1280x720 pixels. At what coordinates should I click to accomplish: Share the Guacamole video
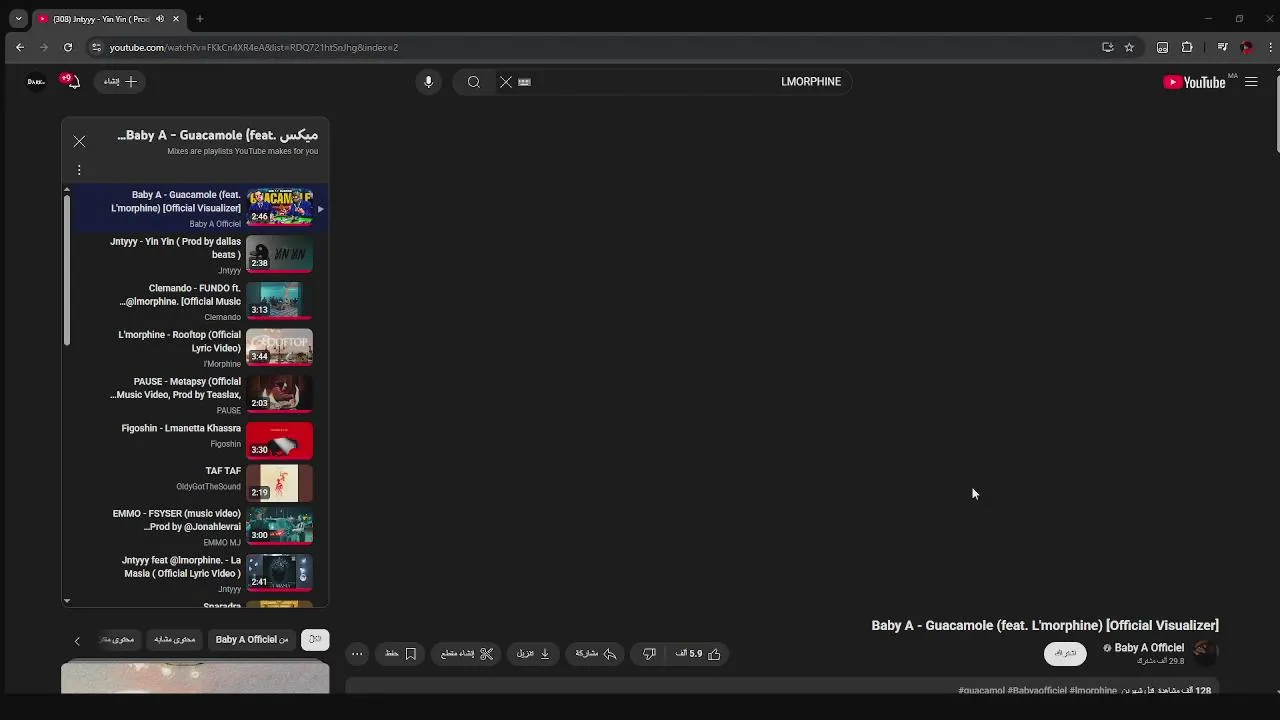(596, 654)
